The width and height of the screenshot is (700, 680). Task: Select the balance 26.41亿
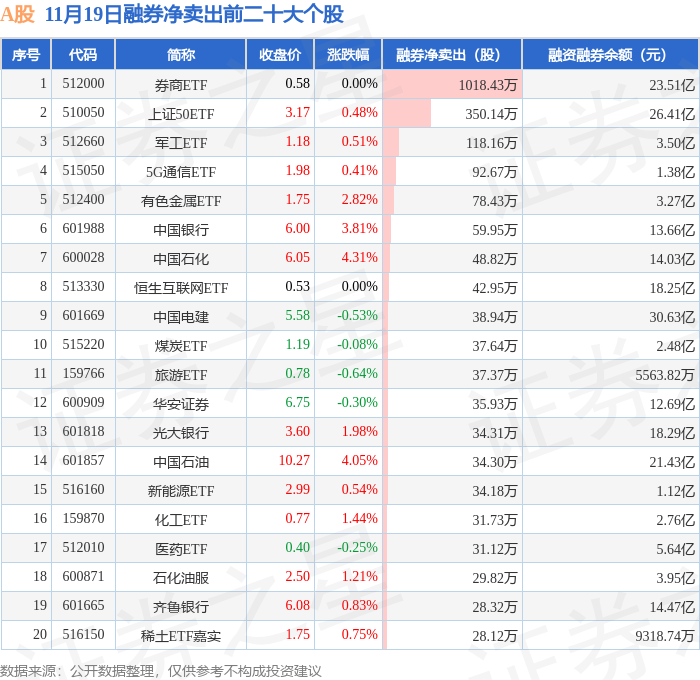(x=672, y=114)
